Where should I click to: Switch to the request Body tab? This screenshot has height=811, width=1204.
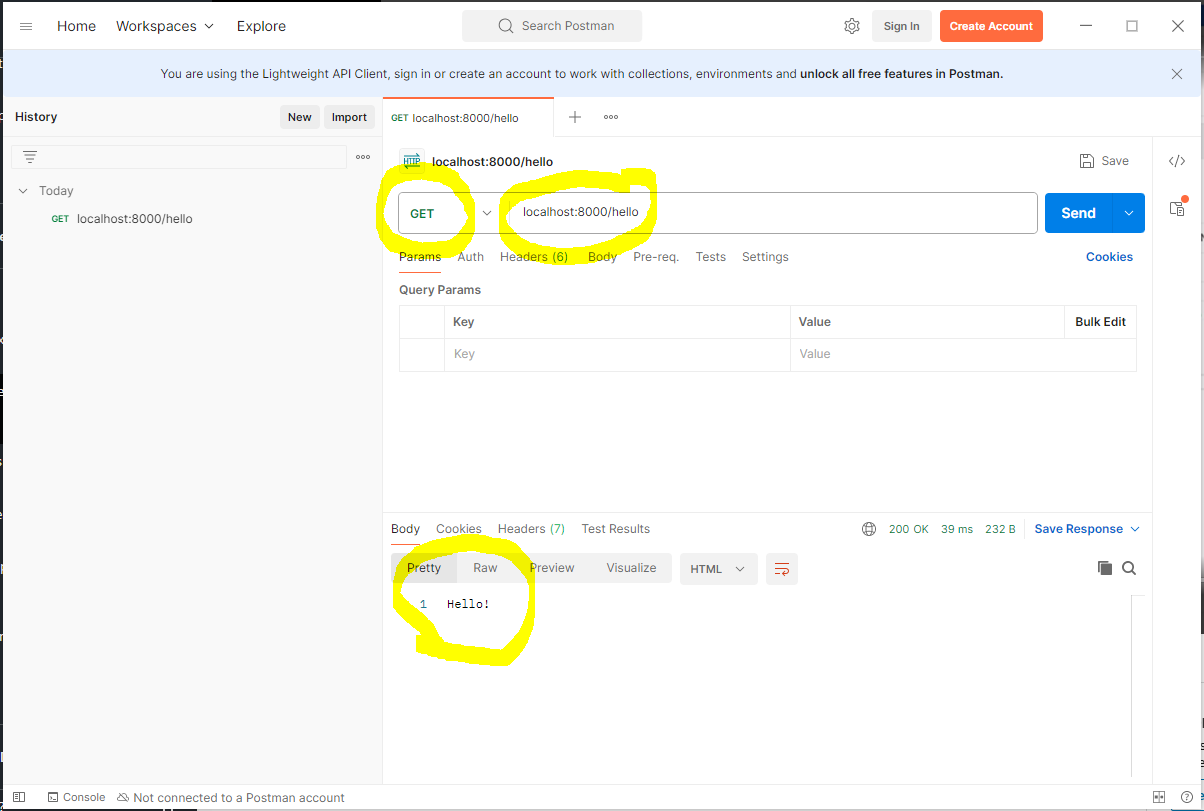tap(602, 257)
